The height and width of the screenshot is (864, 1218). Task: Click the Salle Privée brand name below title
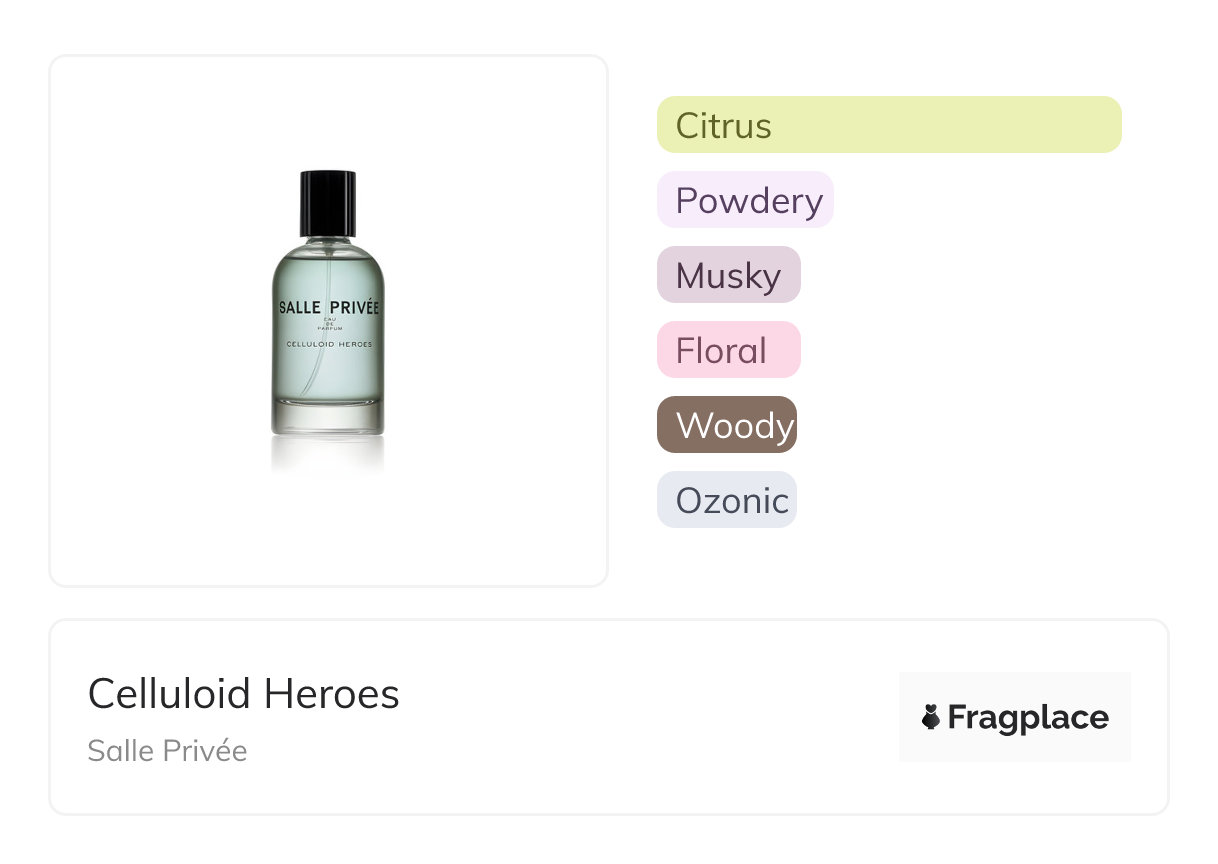pyautogui.click(x=167, y=750)
